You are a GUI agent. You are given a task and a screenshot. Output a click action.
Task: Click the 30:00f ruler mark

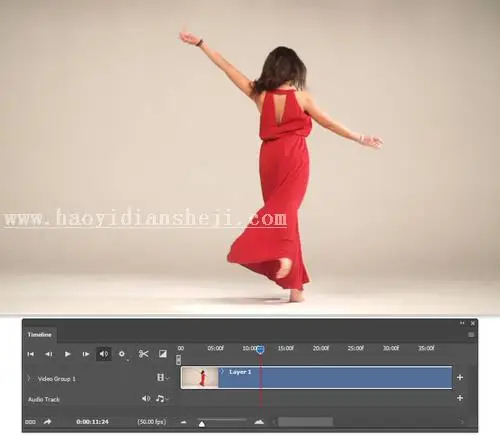(x=391, y=348)
